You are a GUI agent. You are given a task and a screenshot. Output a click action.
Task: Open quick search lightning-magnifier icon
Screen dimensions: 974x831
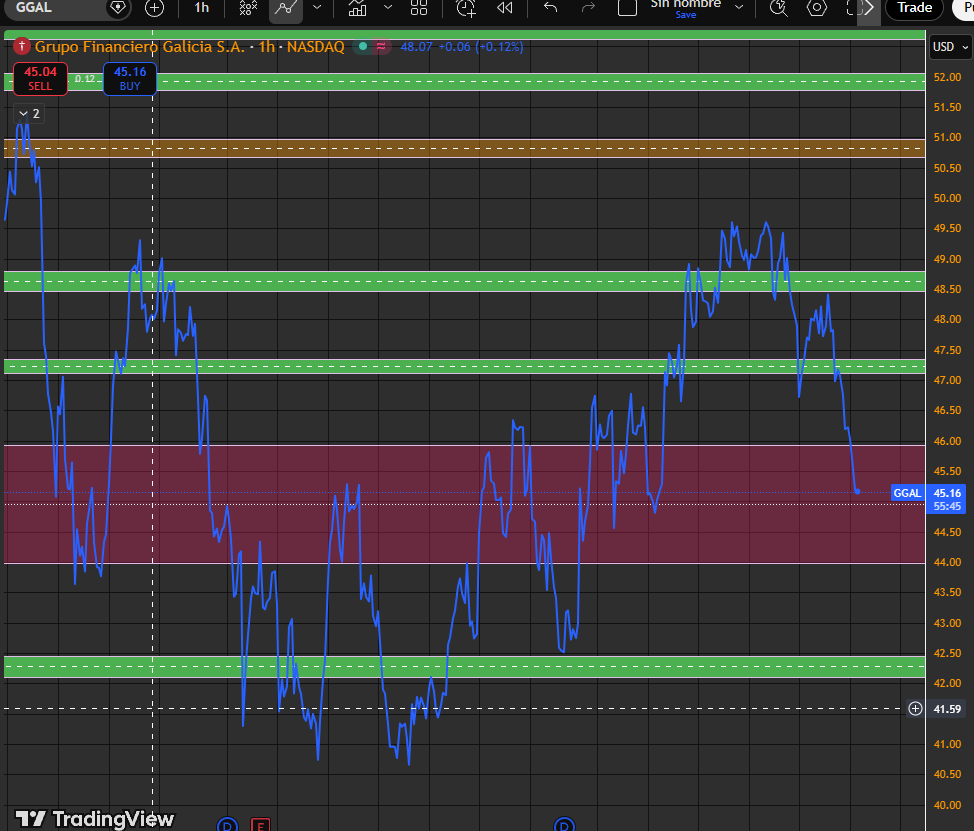click(x=778, y=8)
